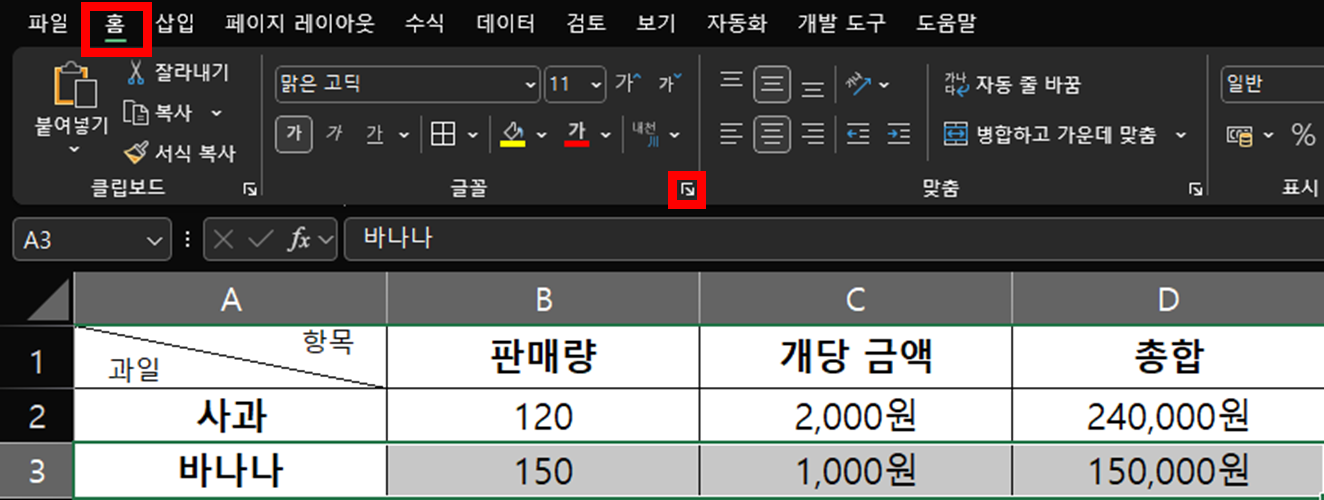The width and height of the screenshot is (1324, 500).
Task: Open the 맑은 고딕 font name dropdown
Action: pos(531,84)
